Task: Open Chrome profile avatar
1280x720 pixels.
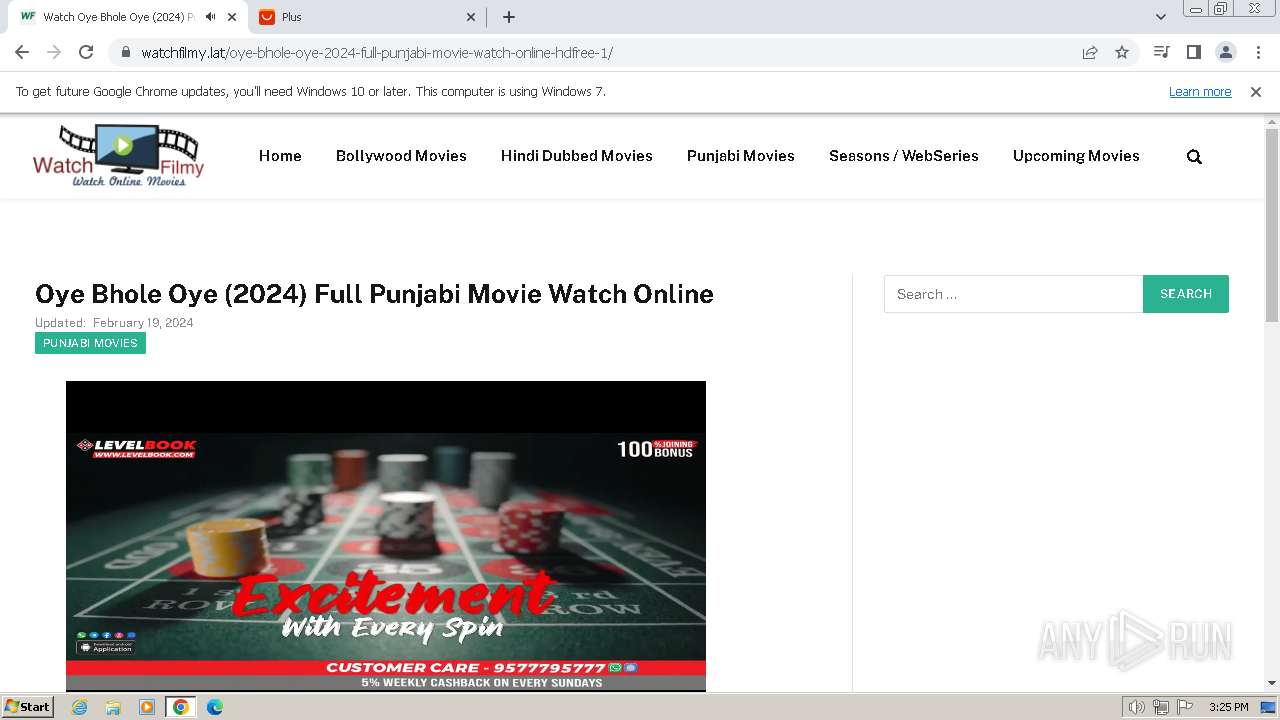Action: (x=1225, y=52)
